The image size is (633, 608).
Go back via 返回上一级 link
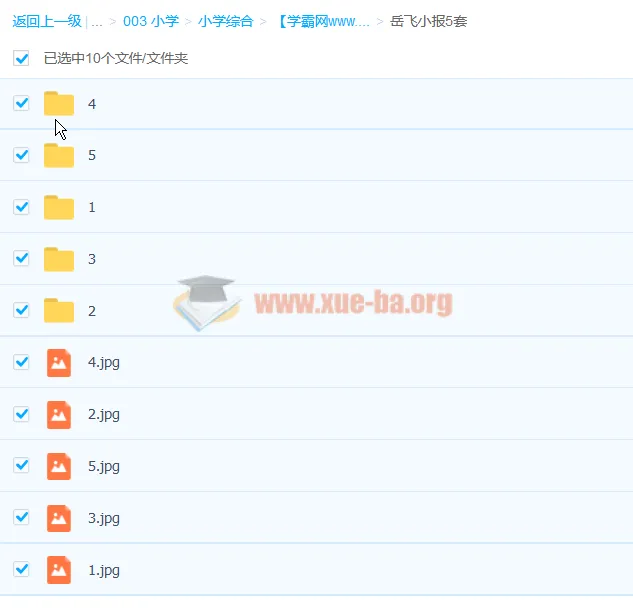[46, 20]
